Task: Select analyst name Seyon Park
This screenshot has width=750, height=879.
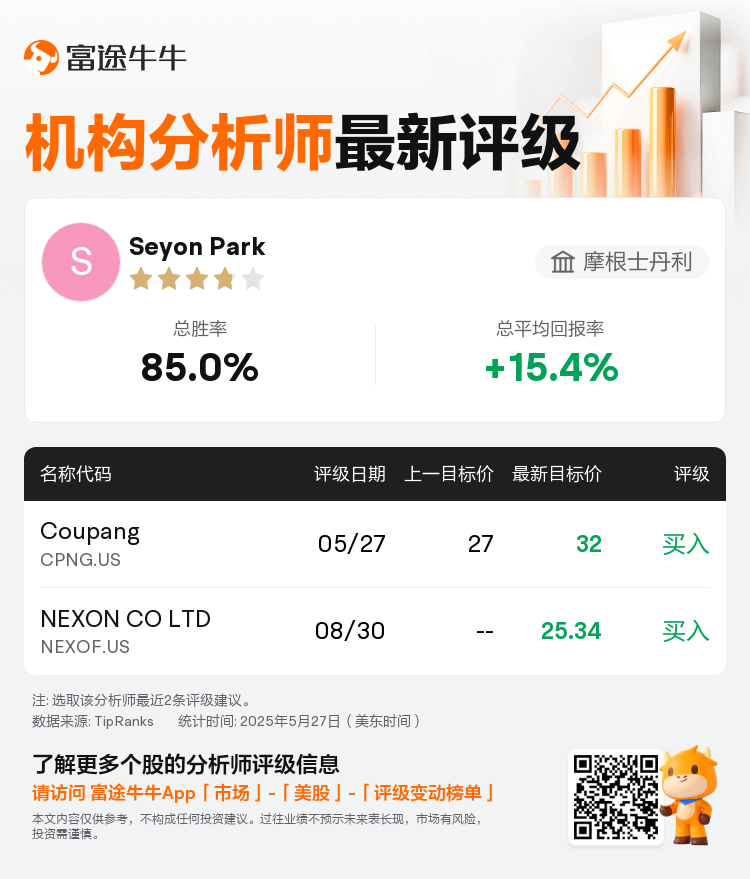Action: (197, 247)
